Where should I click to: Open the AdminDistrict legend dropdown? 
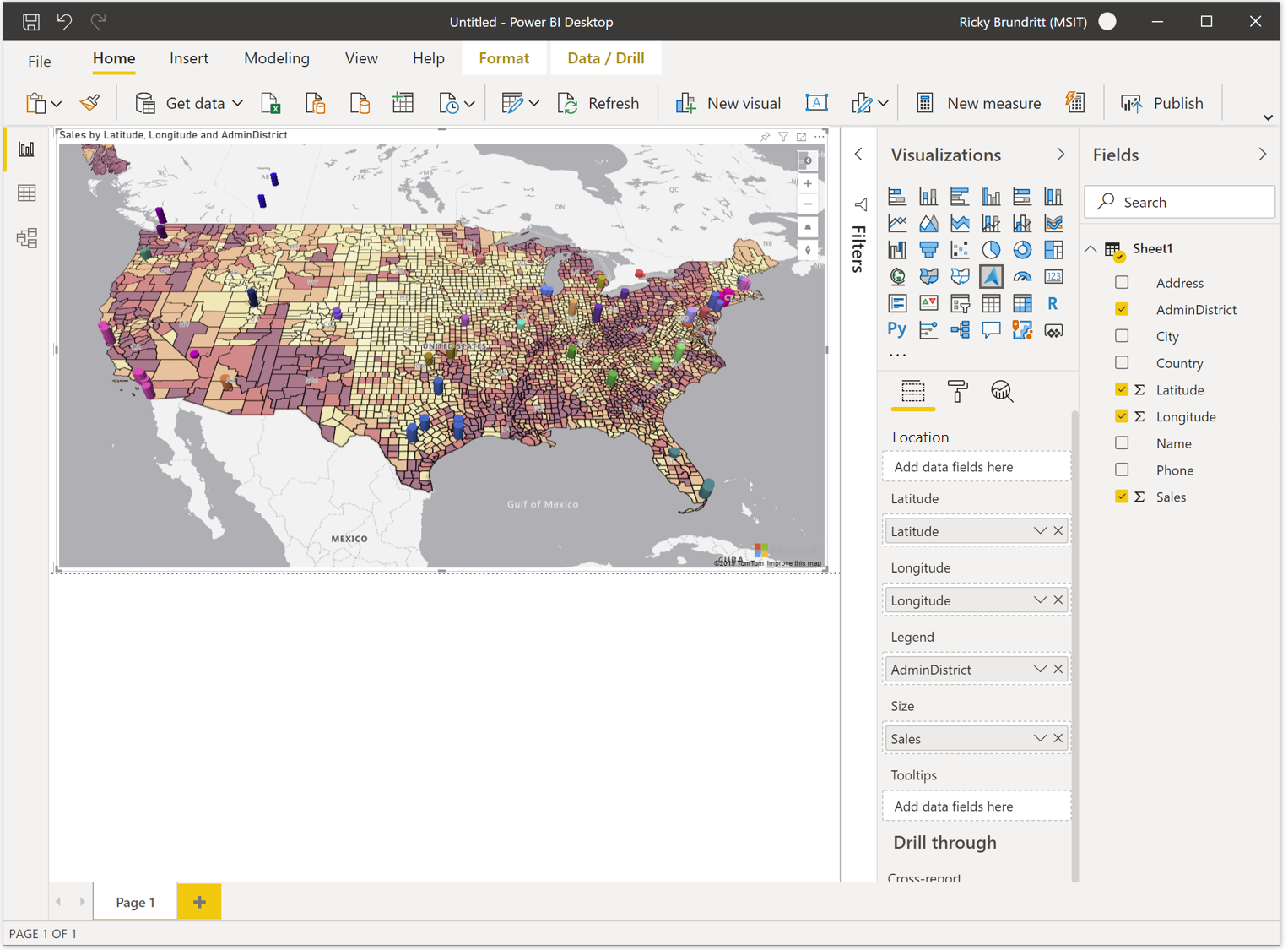pyautogui.click(x=1039, y=668)
